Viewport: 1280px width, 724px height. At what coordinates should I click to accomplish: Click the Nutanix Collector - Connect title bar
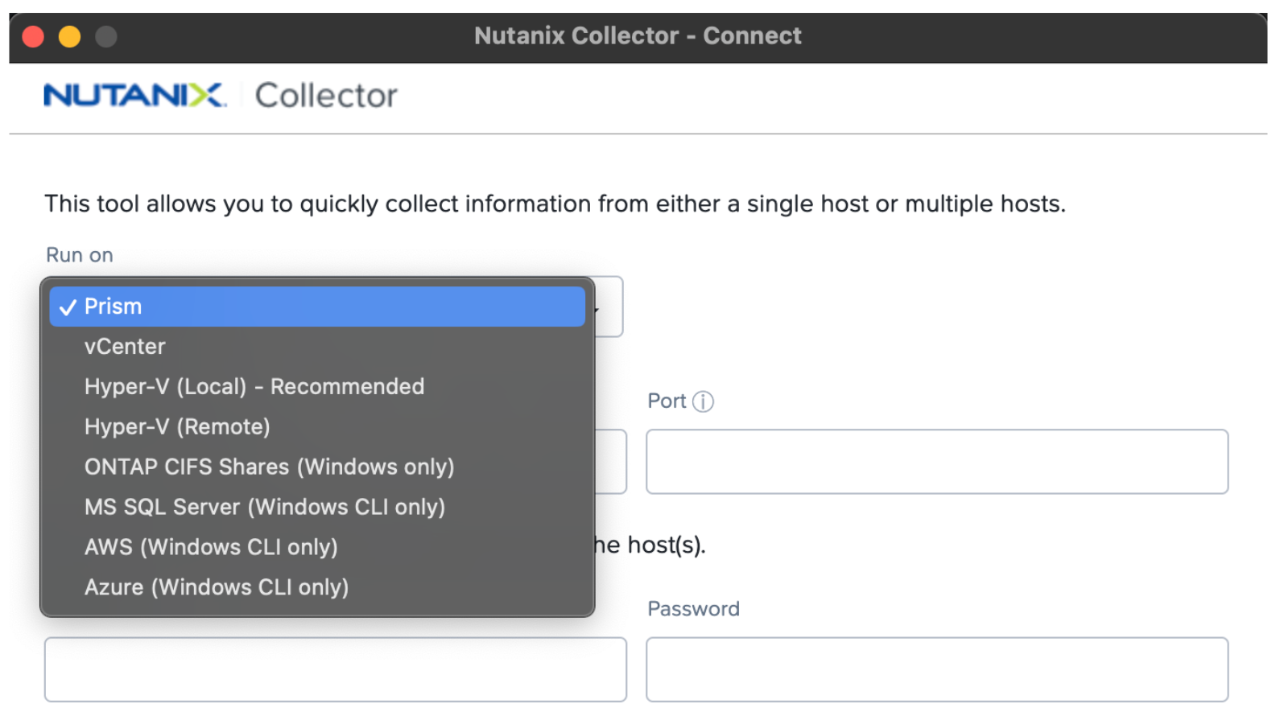638,35
